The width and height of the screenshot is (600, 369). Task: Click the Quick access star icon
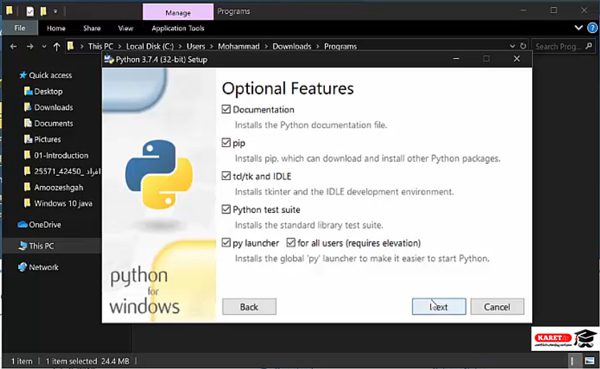pyautogui.click(x=23, y=75)
